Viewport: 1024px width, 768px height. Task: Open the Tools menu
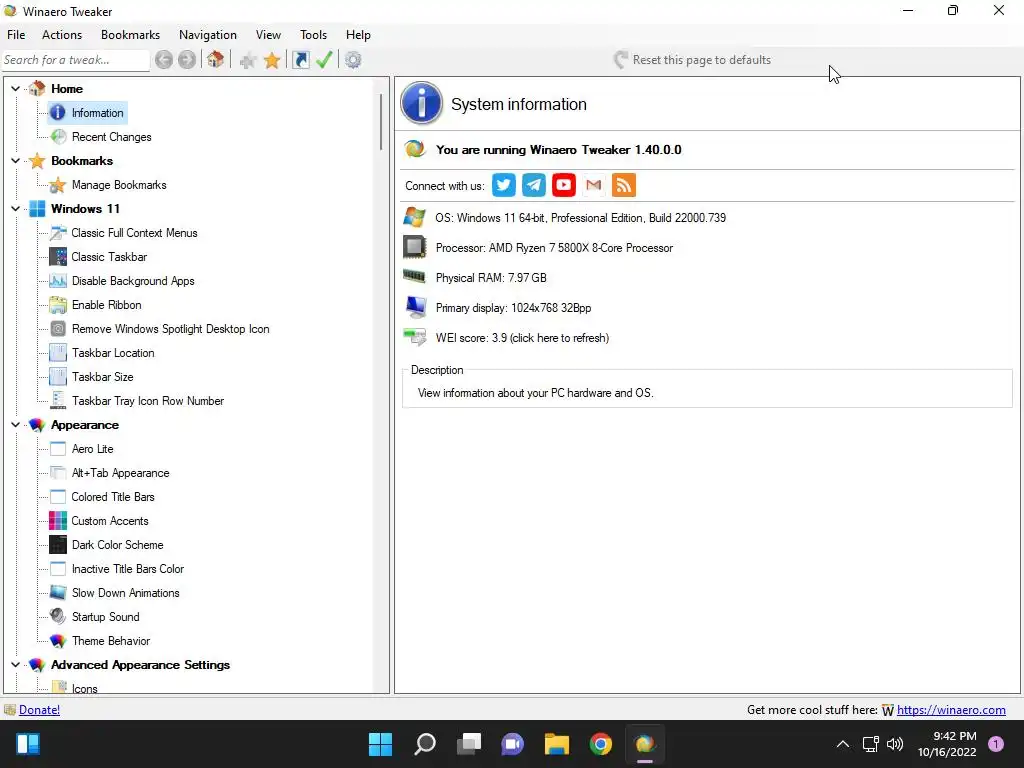[313, 35]
